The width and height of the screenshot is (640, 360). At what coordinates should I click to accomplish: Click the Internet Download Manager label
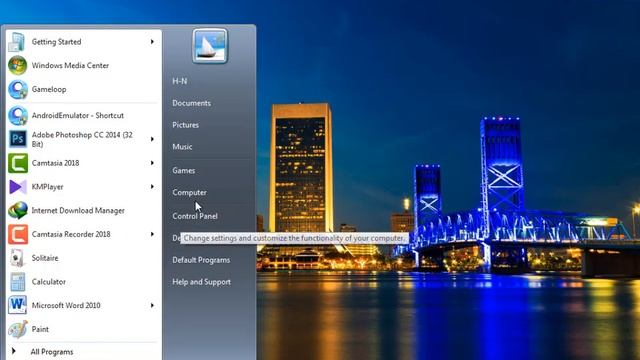pyautogui.click(x=78, y=211)
